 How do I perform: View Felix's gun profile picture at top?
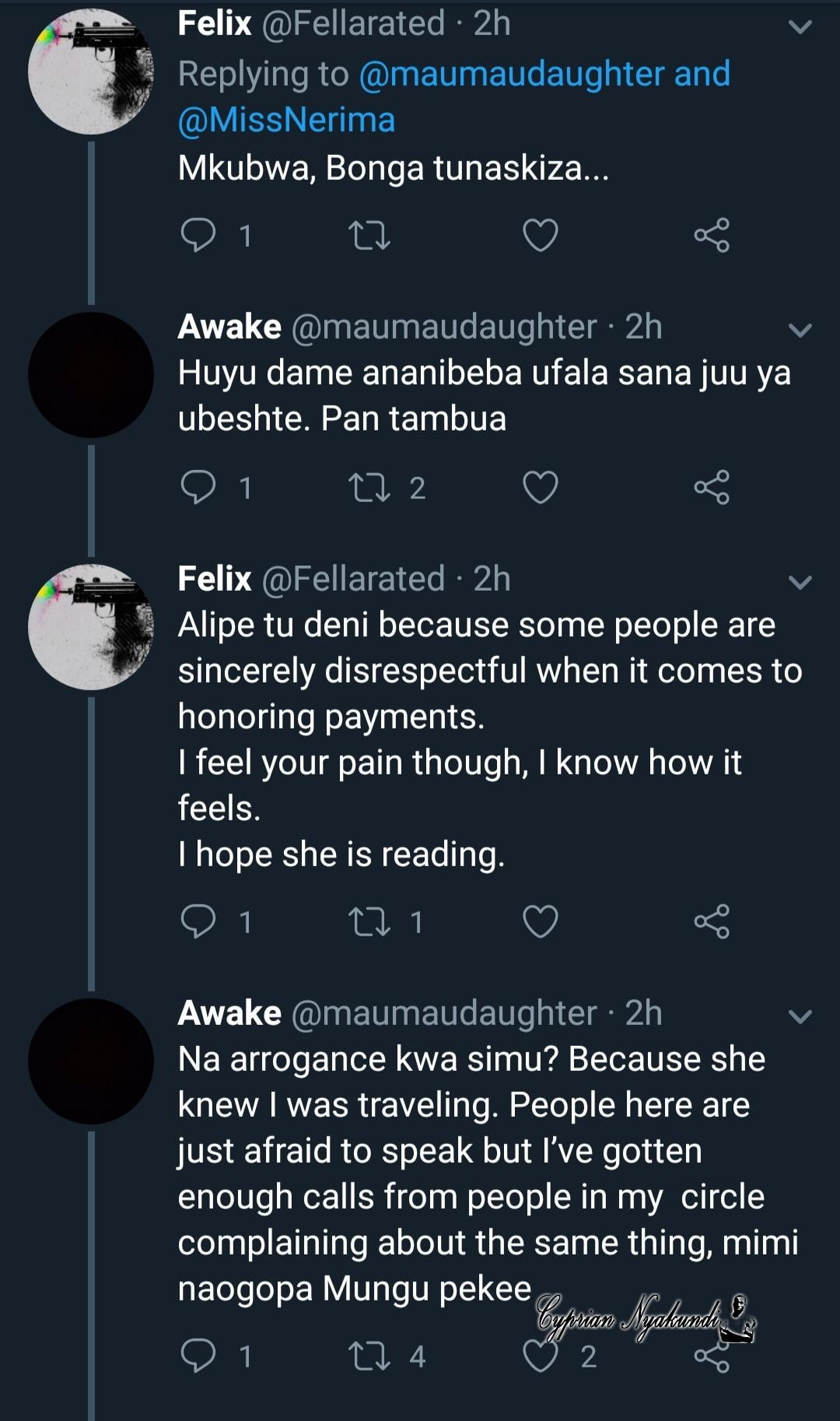(91, 72)
